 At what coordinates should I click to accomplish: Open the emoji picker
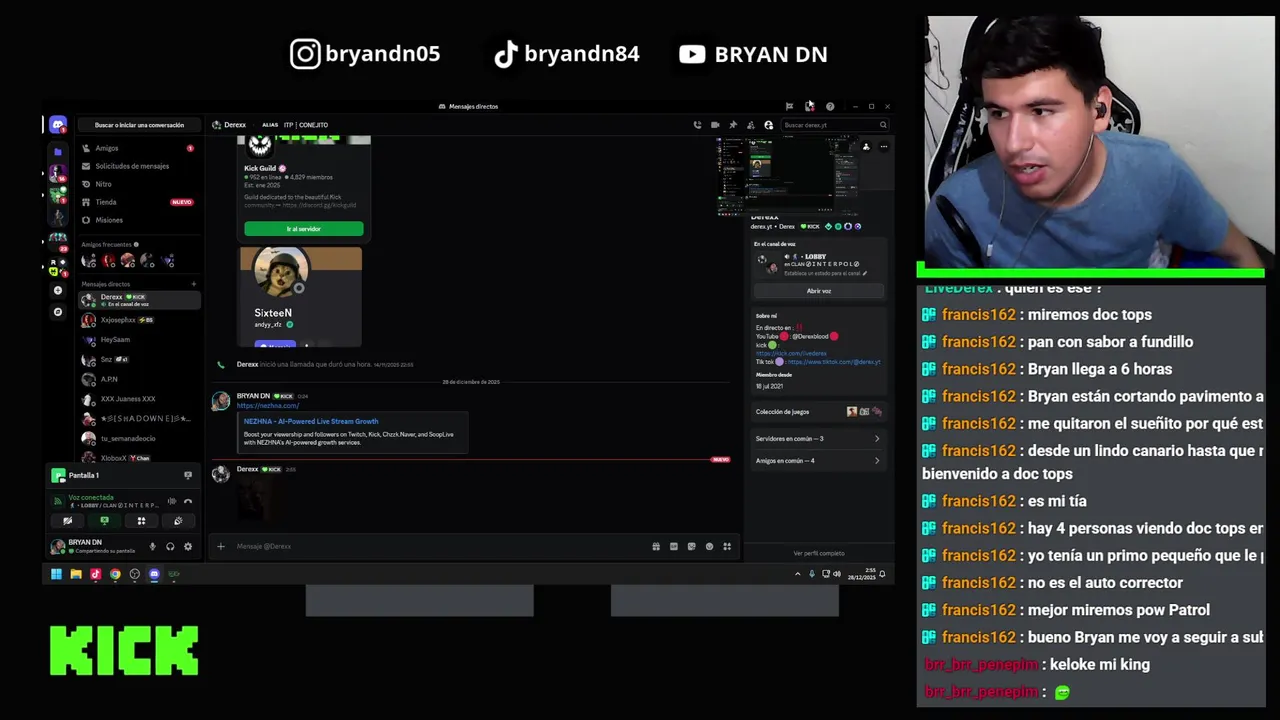point(709,546)
